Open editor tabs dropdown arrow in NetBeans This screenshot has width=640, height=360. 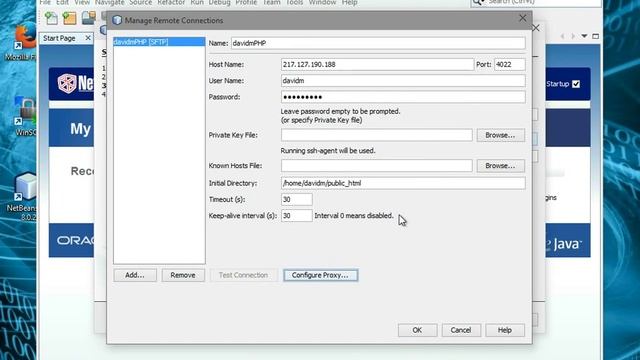tap(584, 36)
